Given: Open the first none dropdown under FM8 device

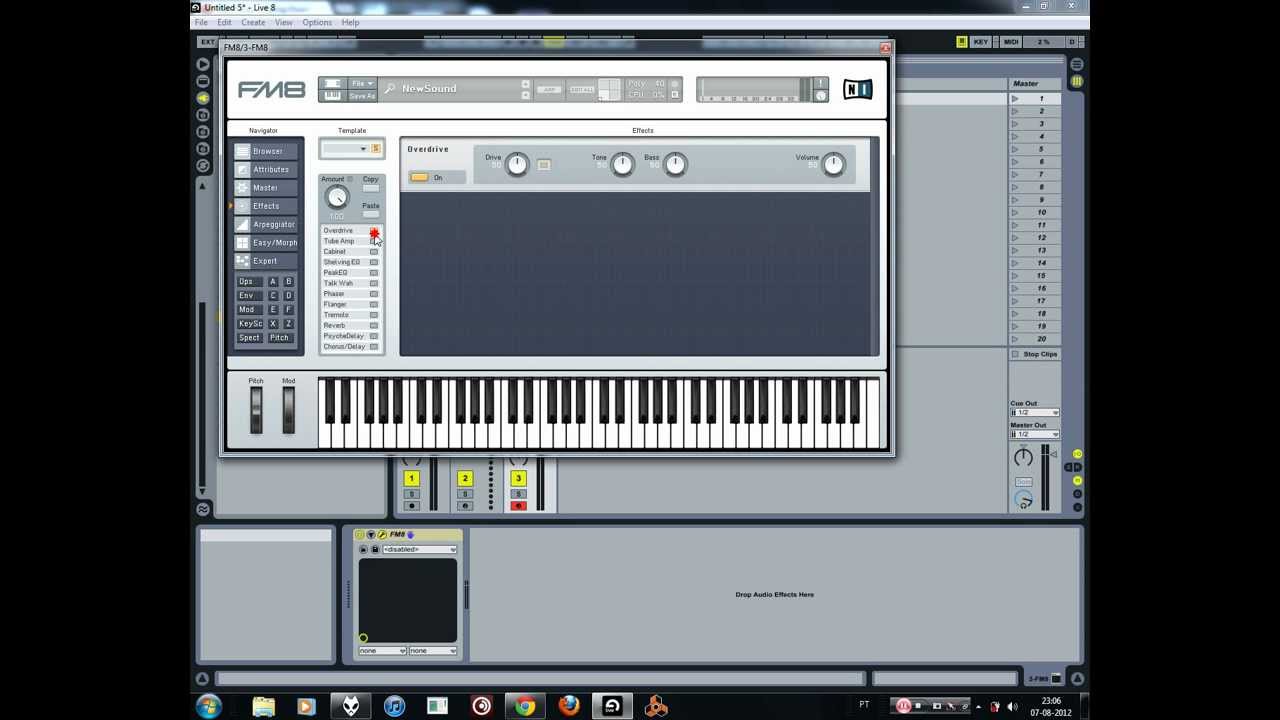Looking at the screenshot, I should coord(382,651).
